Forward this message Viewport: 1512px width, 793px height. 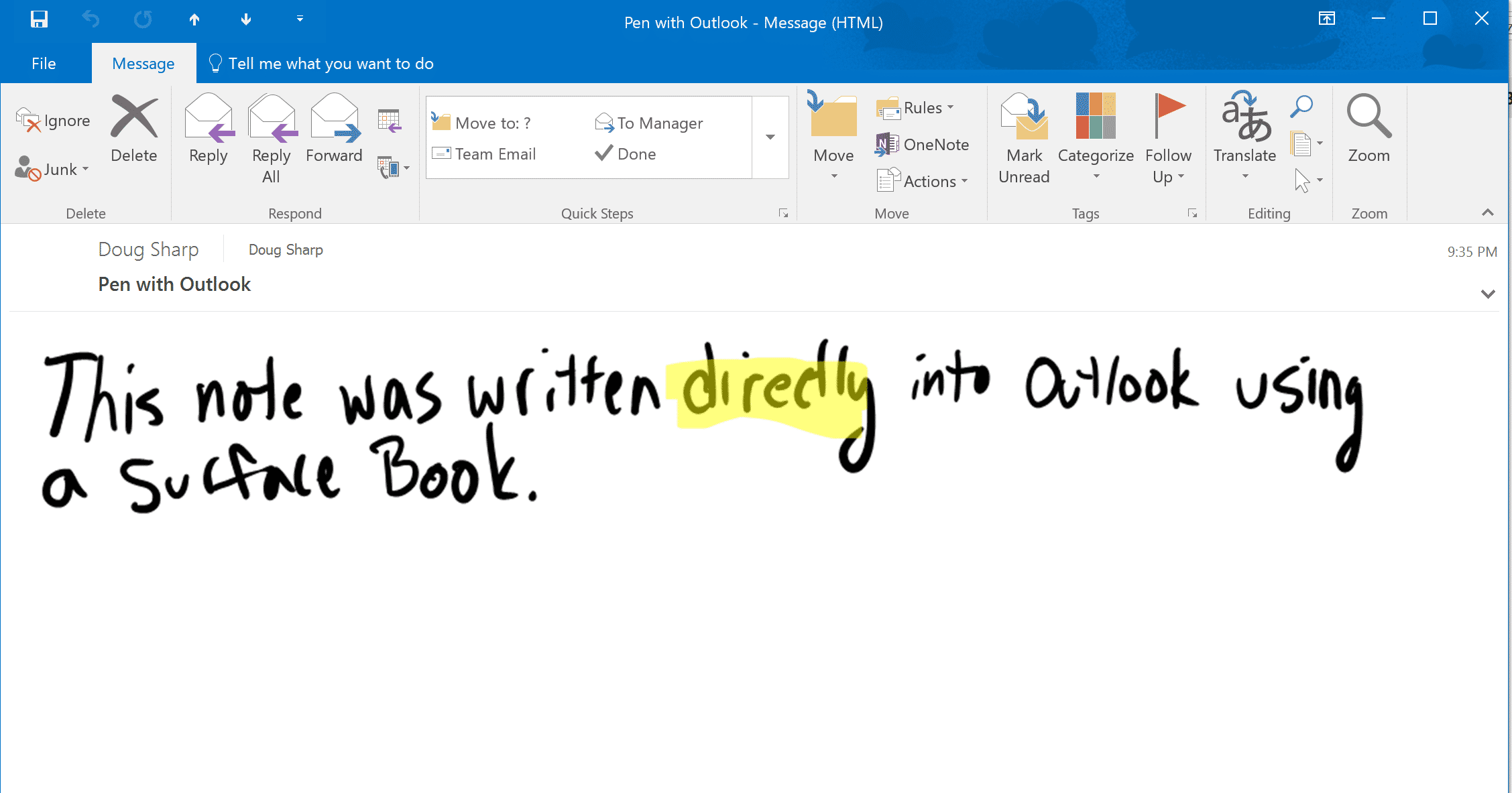pos(334,129)
